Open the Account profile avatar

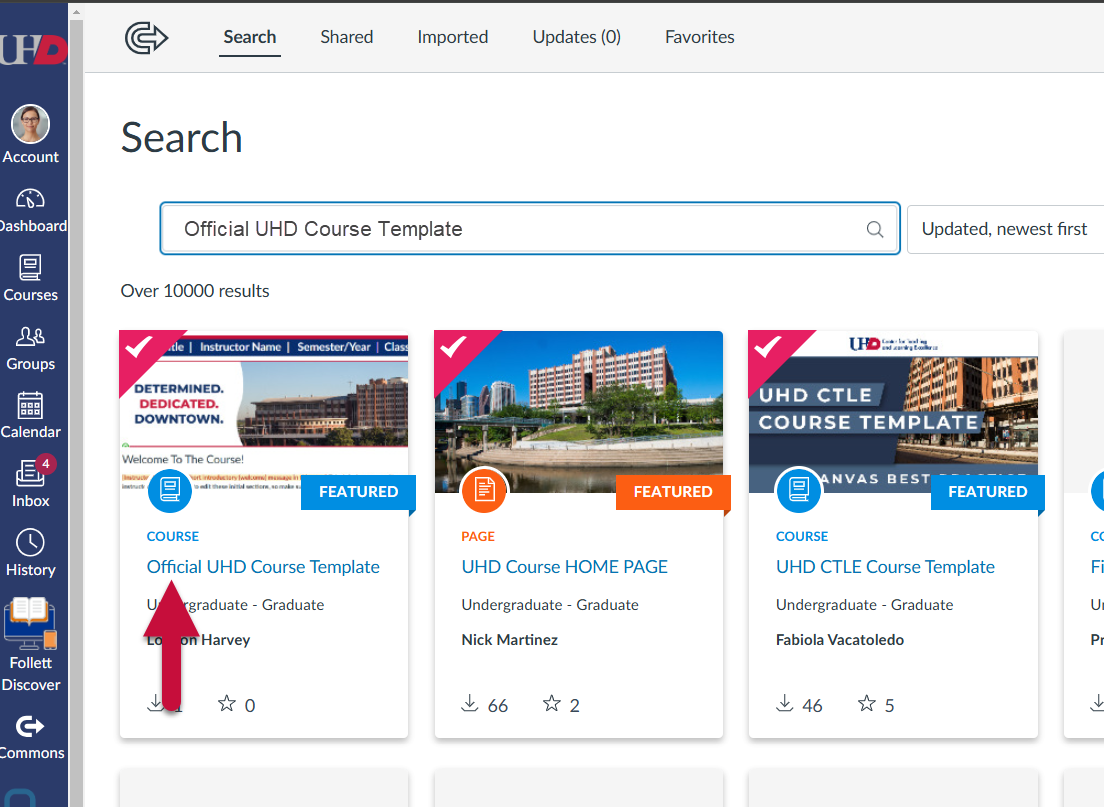(30, 125)
